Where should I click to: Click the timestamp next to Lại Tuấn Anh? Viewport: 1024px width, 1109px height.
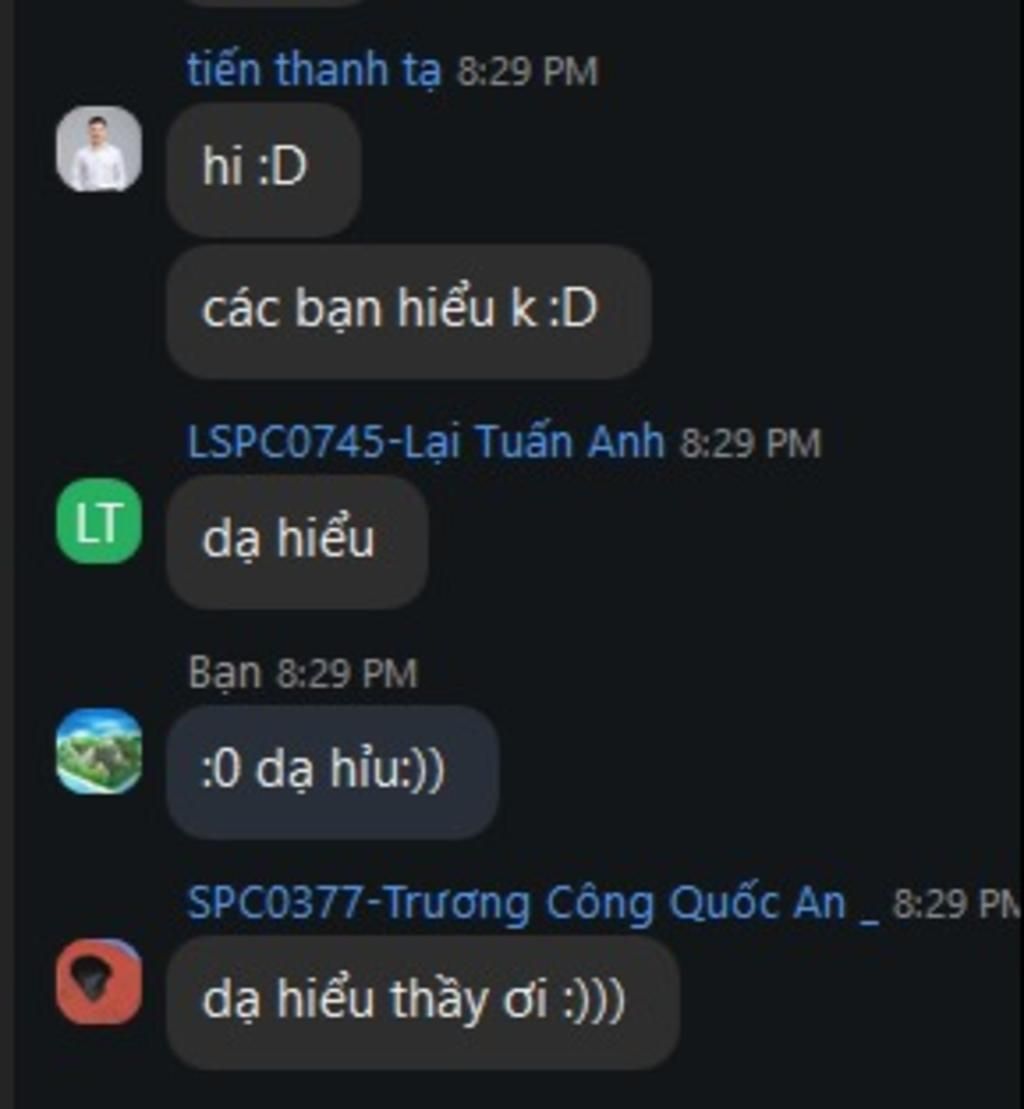point(750,444)
